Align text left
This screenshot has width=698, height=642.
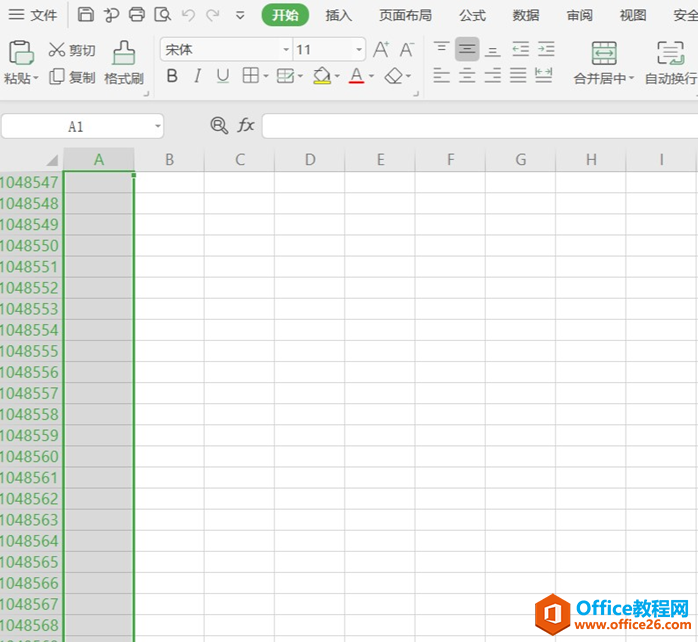441,75
